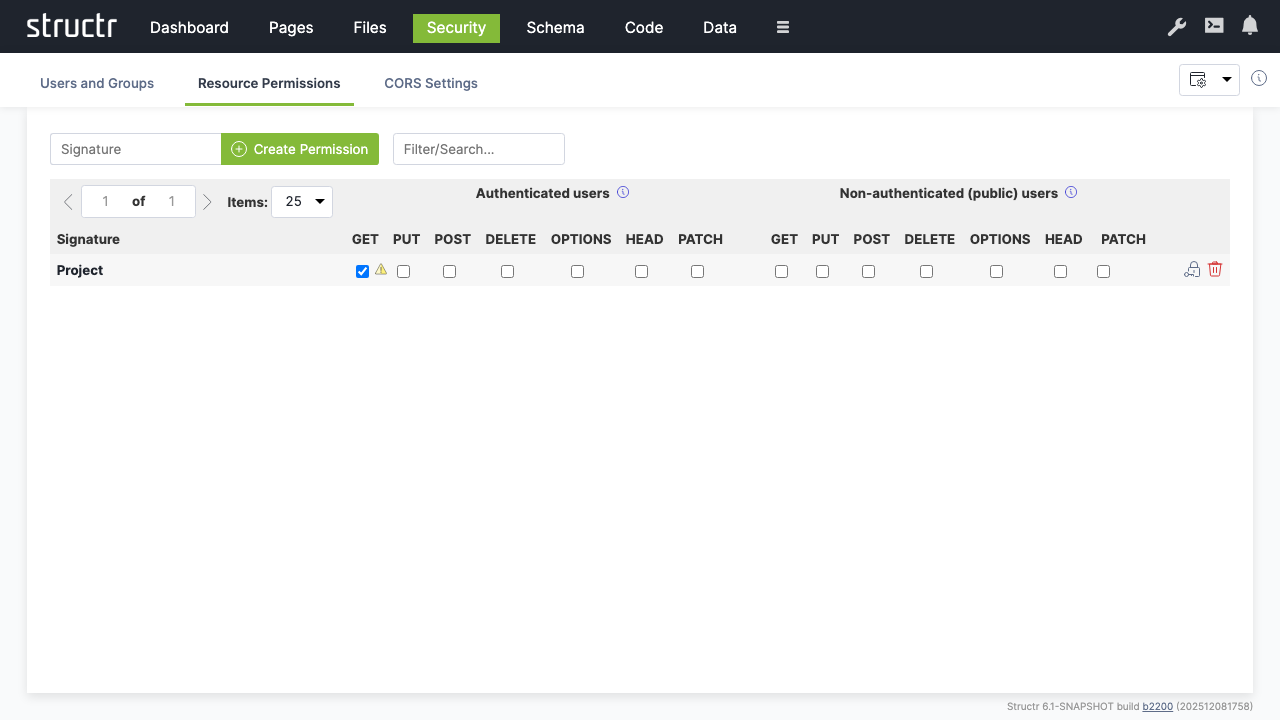Open the layout settings dropdown arrow
This screenshot has height=720, width=1280.
[1227, 79]
